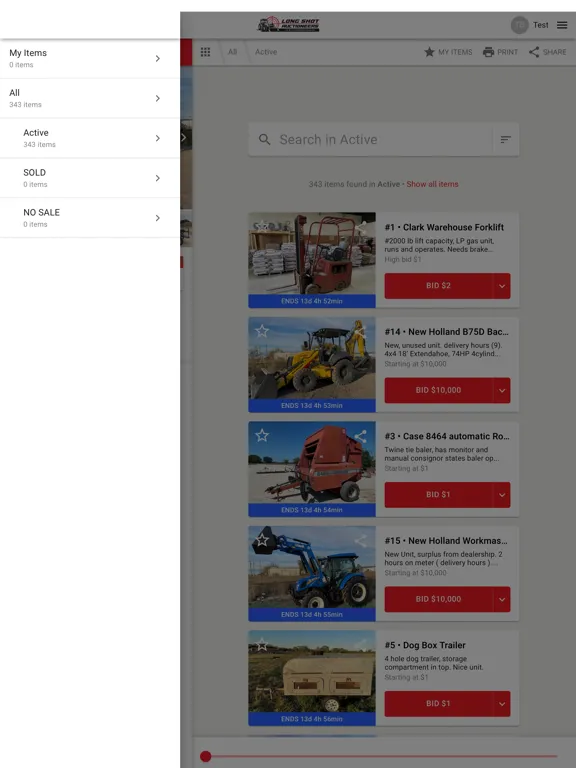
Task: Click inside the Search in Active field
Action: (382, 140)
